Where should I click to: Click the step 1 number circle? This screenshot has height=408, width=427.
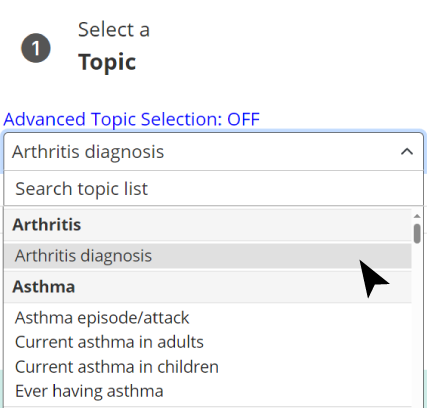tap(36, 48)
